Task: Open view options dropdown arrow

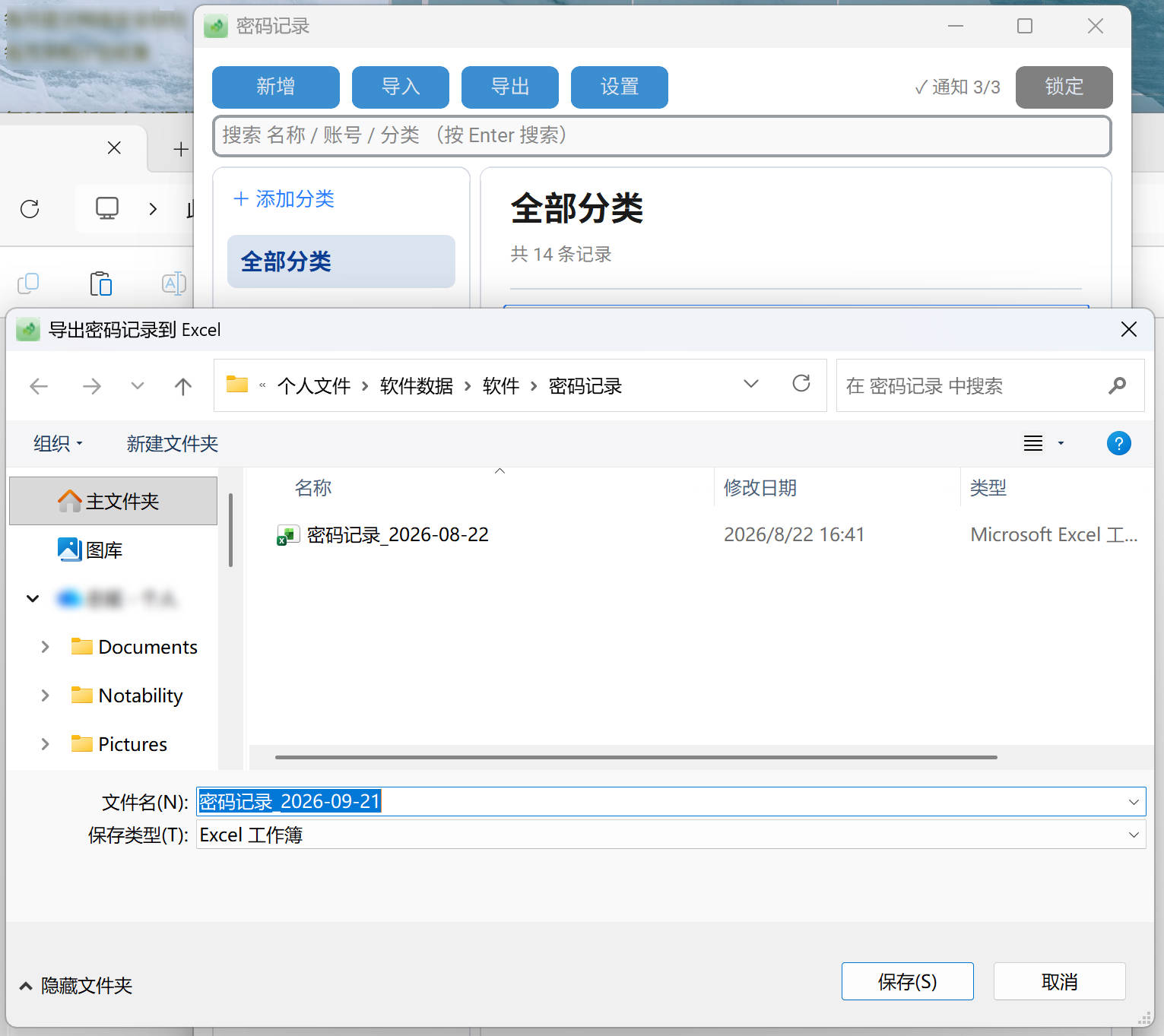Action: [1061, 443]
